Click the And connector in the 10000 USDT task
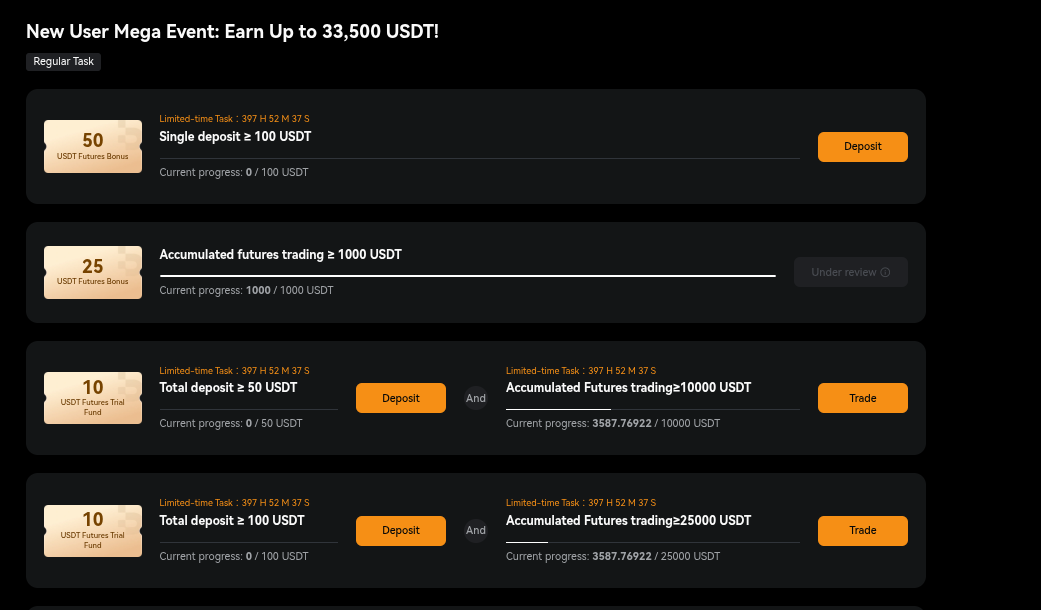The width and height of the screenshot is (1041, 610). point(475,398)
